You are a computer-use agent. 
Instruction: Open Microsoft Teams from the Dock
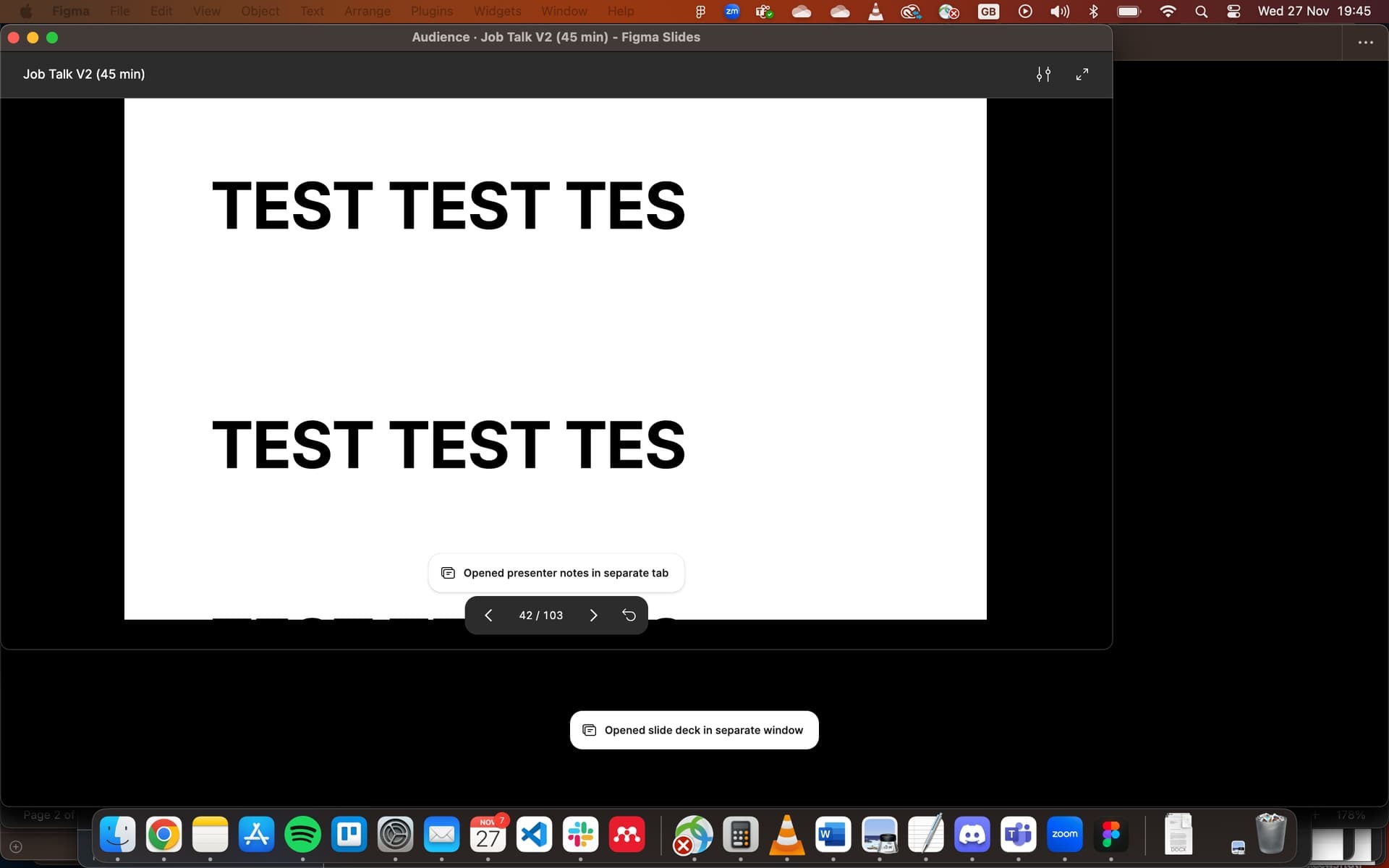point(1019,835)
